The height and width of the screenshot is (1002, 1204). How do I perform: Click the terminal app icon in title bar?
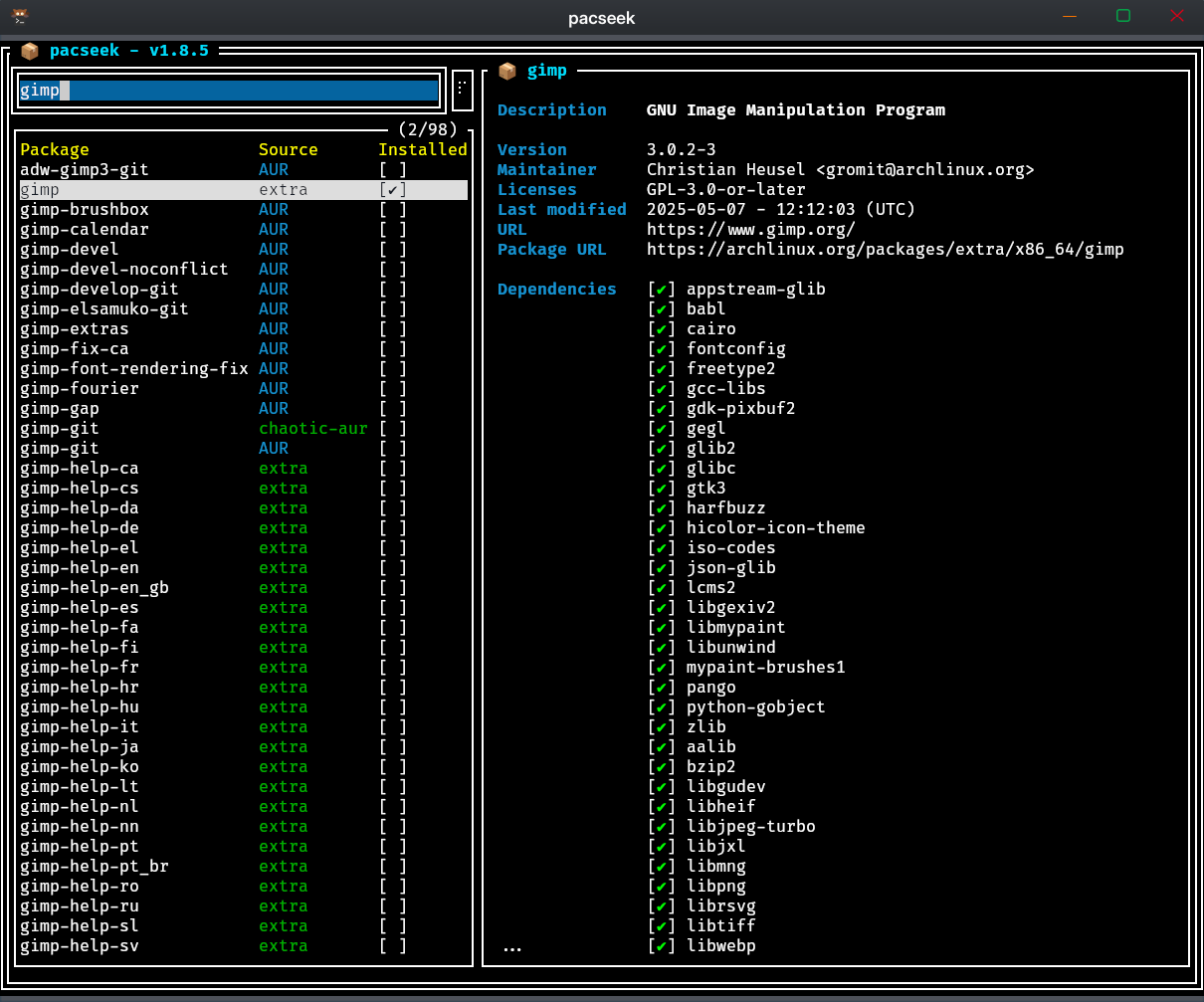coord(20,17)
